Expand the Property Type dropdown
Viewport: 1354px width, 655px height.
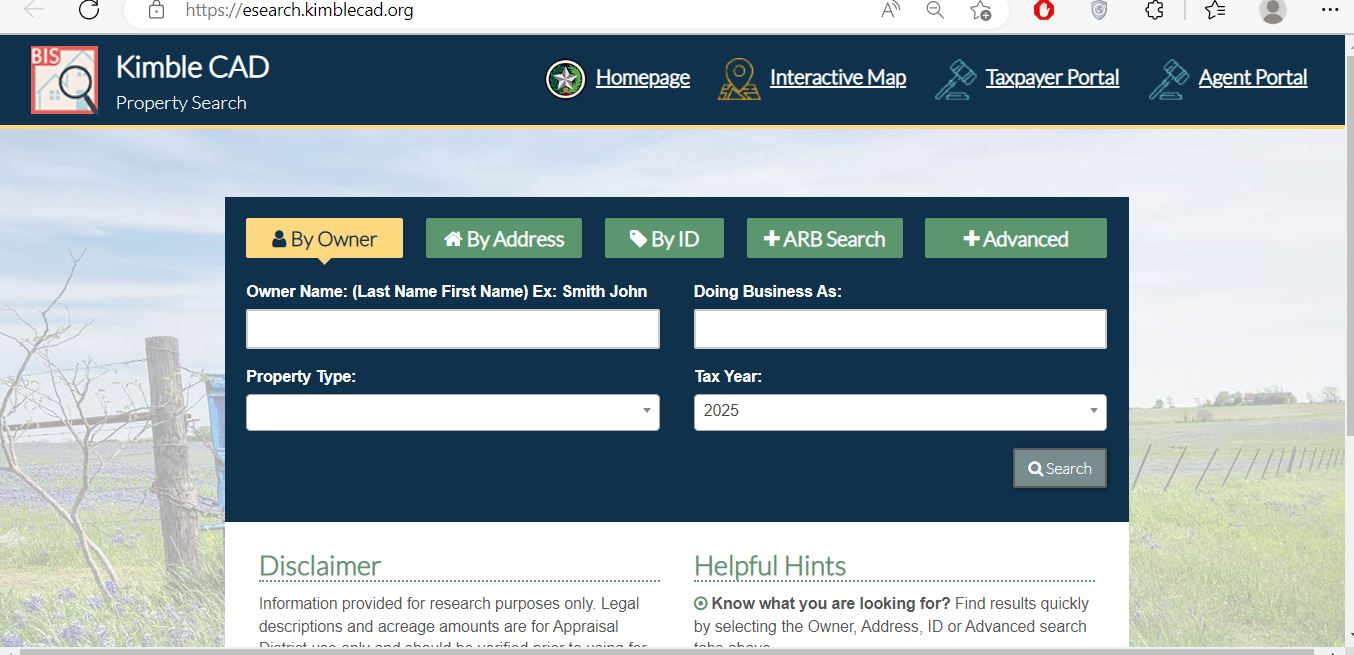452,412
